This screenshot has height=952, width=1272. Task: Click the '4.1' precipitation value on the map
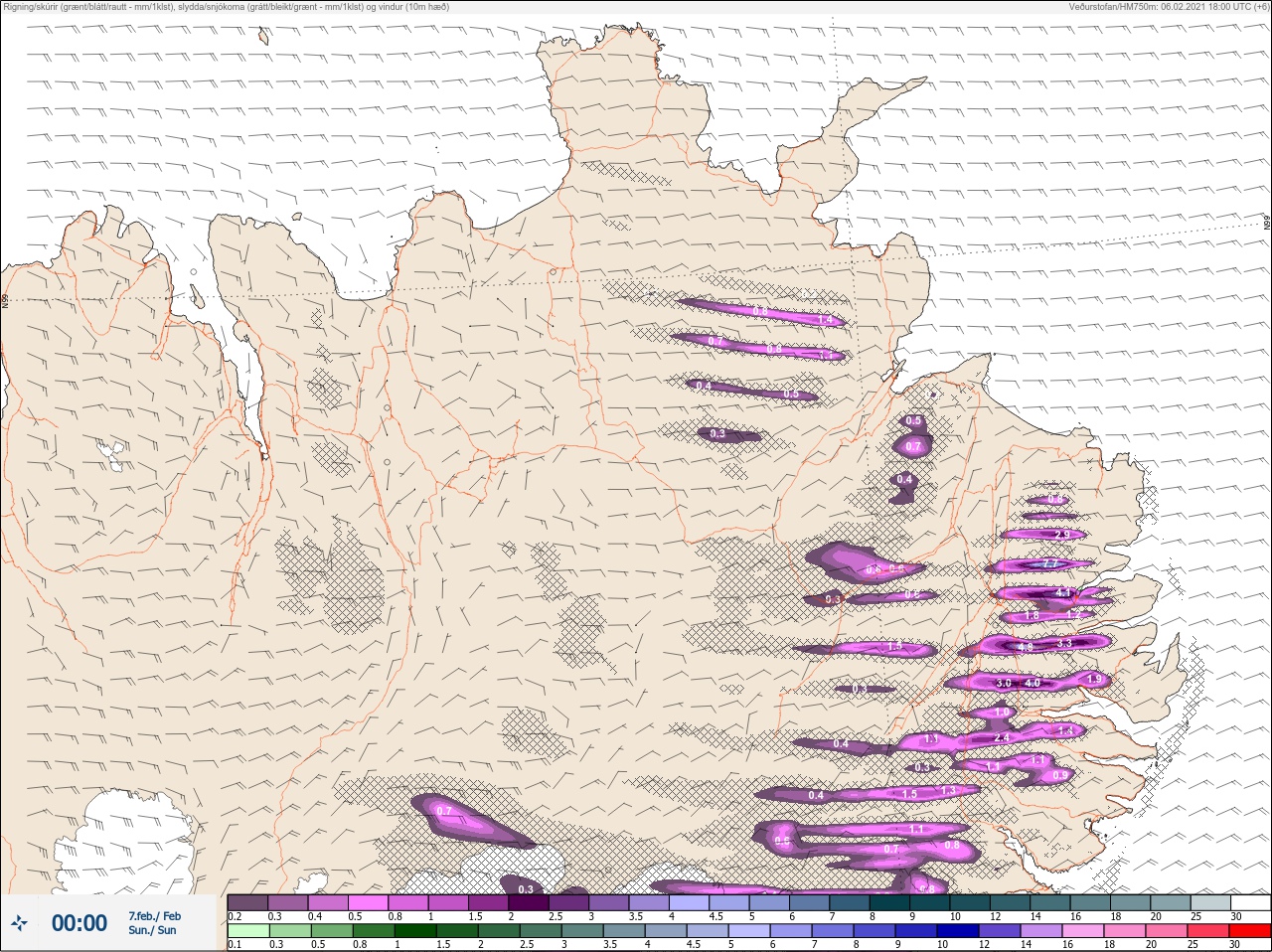point(1064,593)
